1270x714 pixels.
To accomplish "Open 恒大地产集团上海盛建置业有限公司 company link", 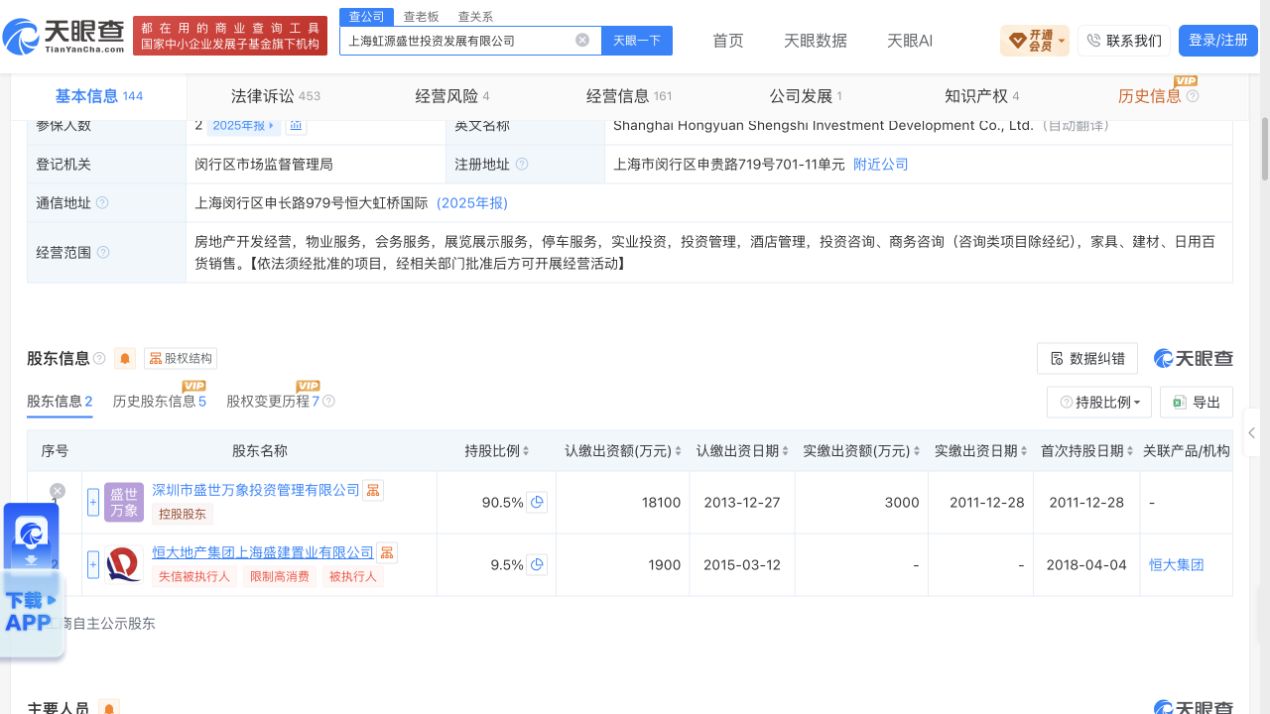I will coord(263,552).
